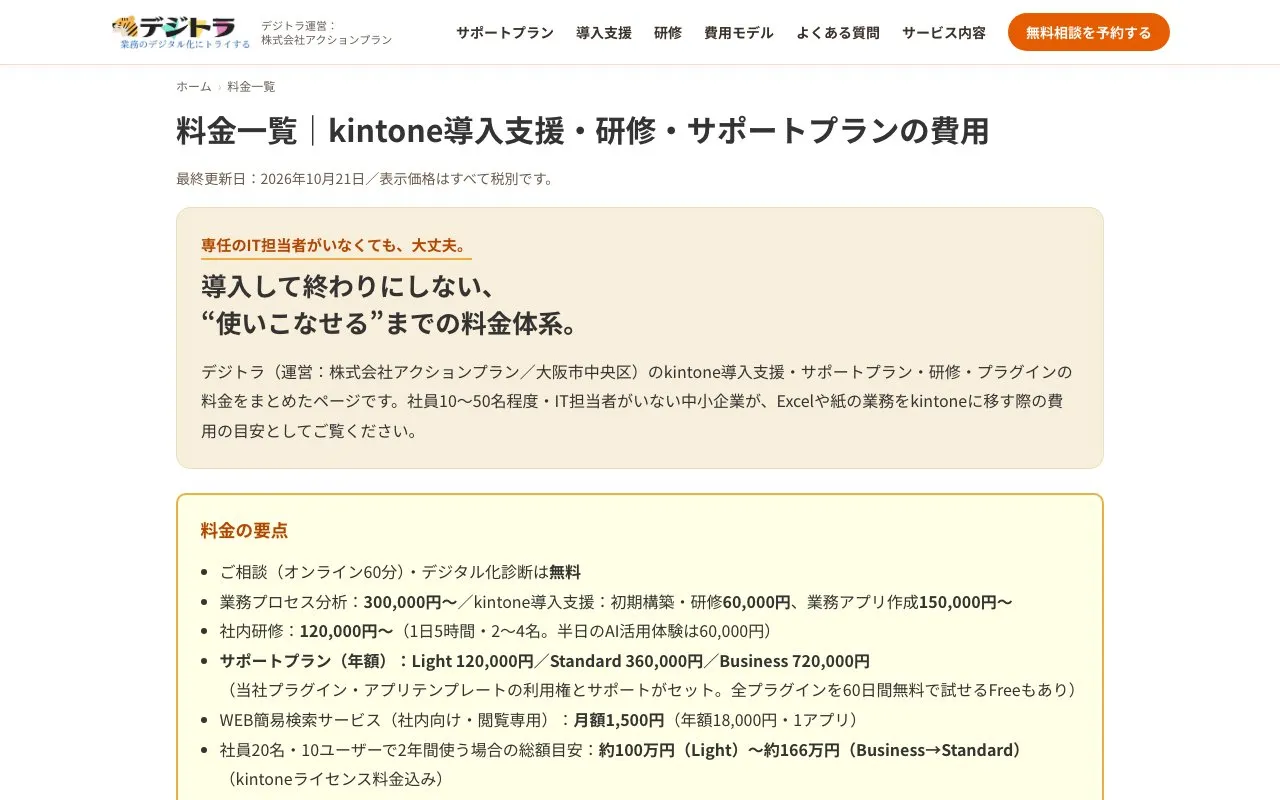
Task: Go back via ホーム breadcrumb
Action: point(194,86)
